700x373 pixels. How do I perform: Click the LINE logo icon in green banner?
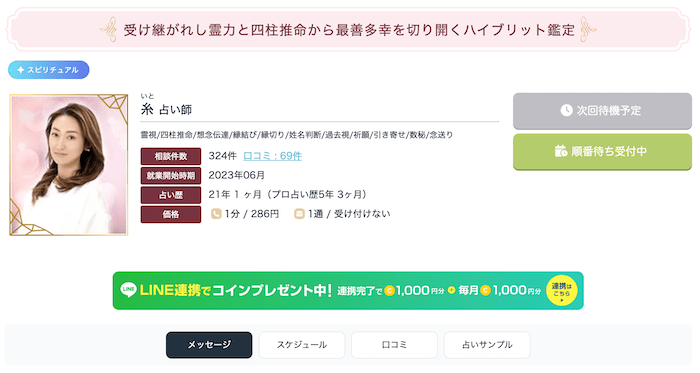point(128,290)
